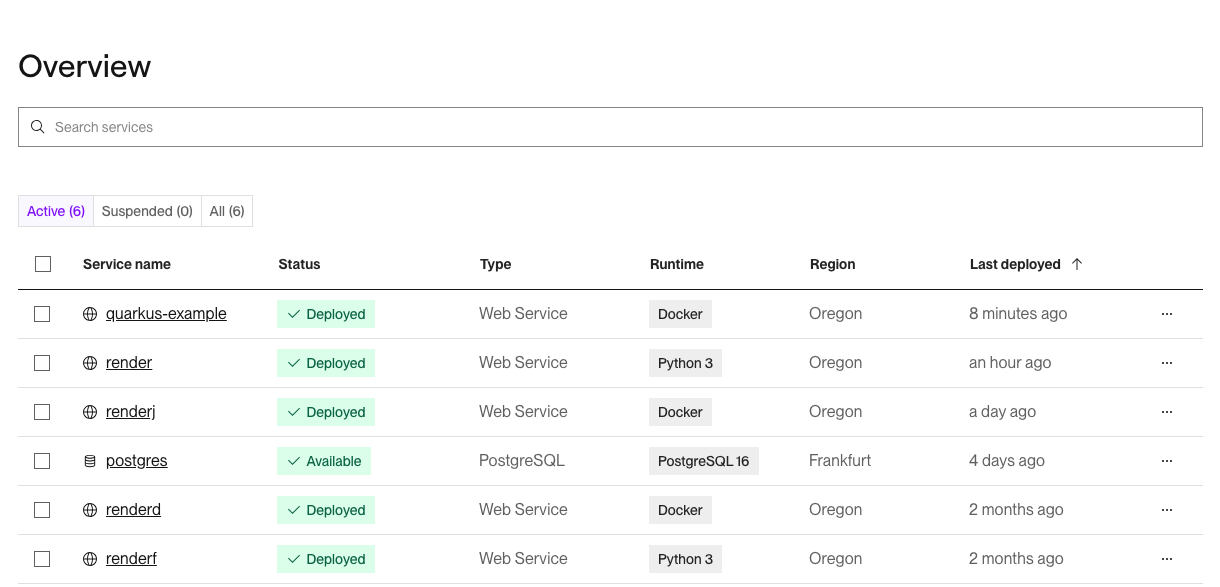Open the three-dot menu for quarkus-example

pyautogui.click(x=1166, y=314)
